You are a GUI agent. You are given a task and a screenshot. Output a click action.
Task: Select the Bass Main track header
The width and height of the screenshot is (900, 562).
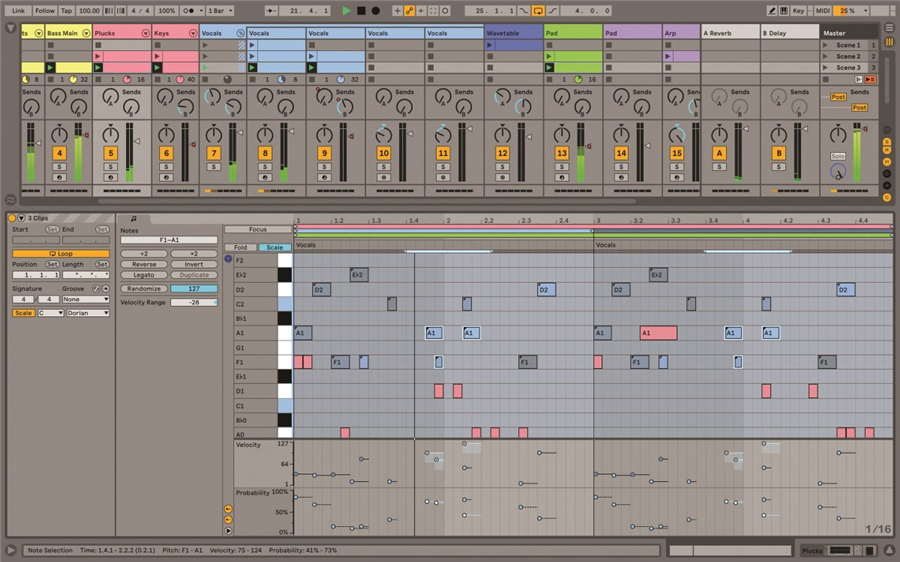click(64, 33)
